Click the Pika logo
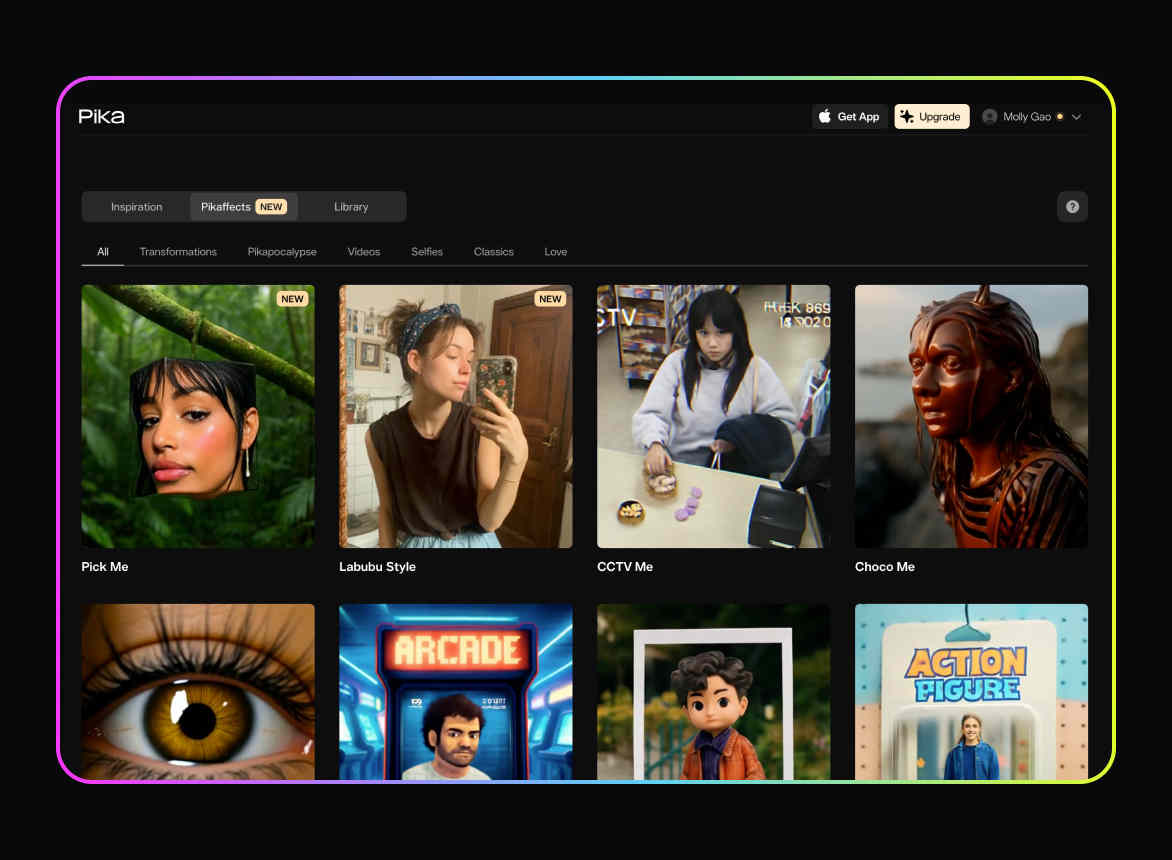 (x=101, y=116)
